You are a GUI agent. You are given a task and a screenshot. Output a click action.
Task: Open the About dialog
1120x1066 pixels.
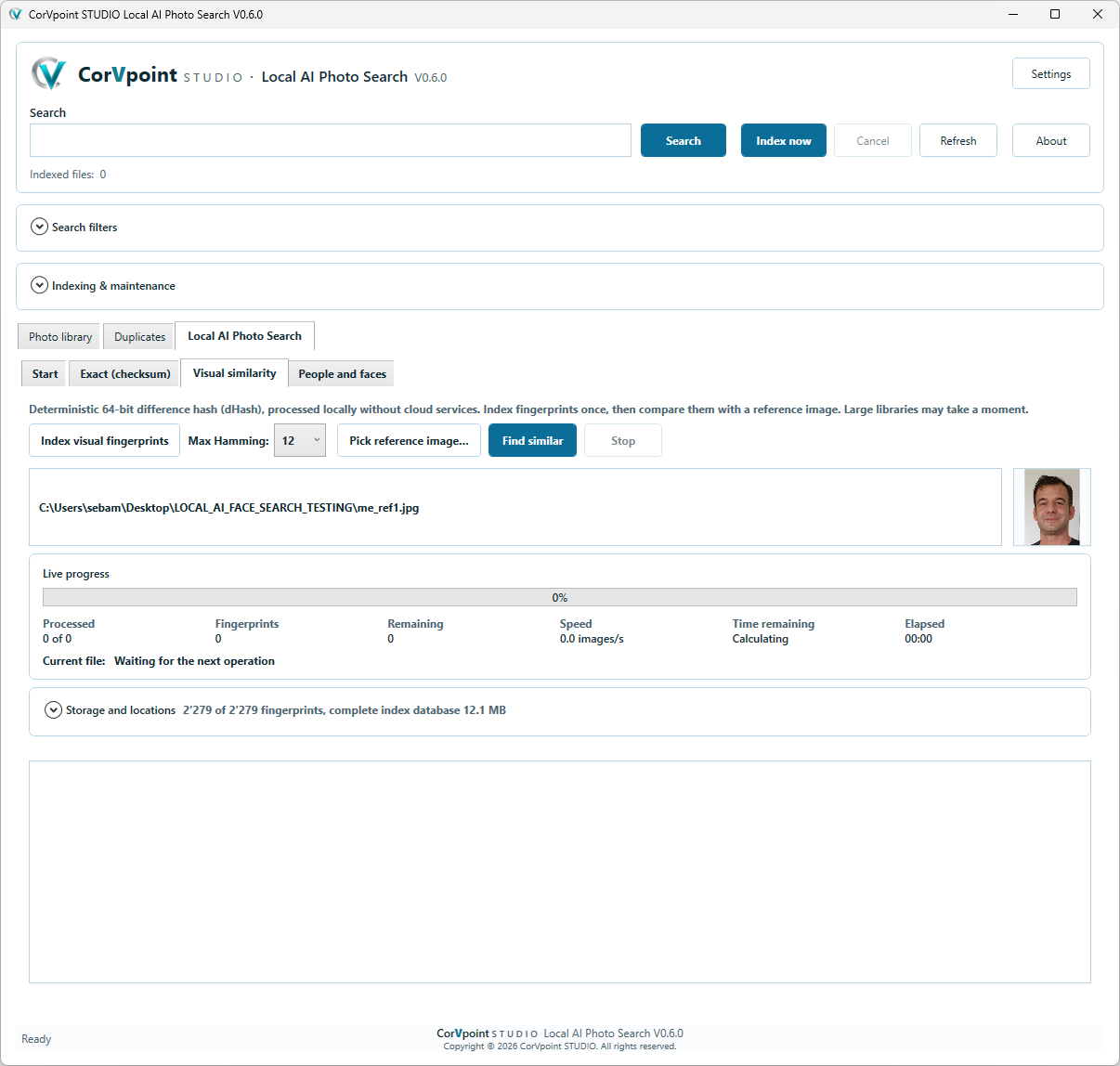(1050, 141)
